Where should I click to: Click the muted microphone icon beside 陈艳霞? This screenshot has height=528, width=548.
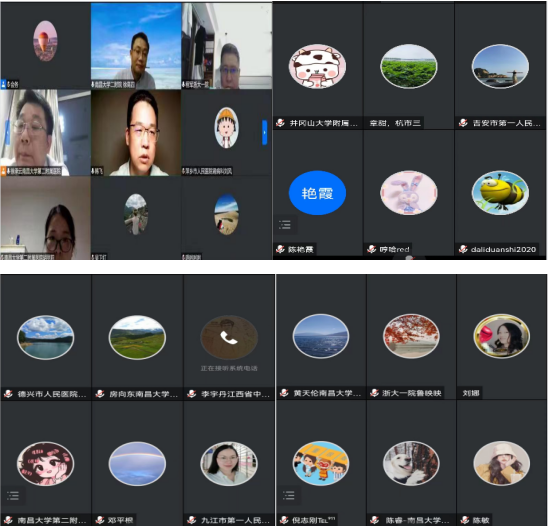click(x=280, y=249)
